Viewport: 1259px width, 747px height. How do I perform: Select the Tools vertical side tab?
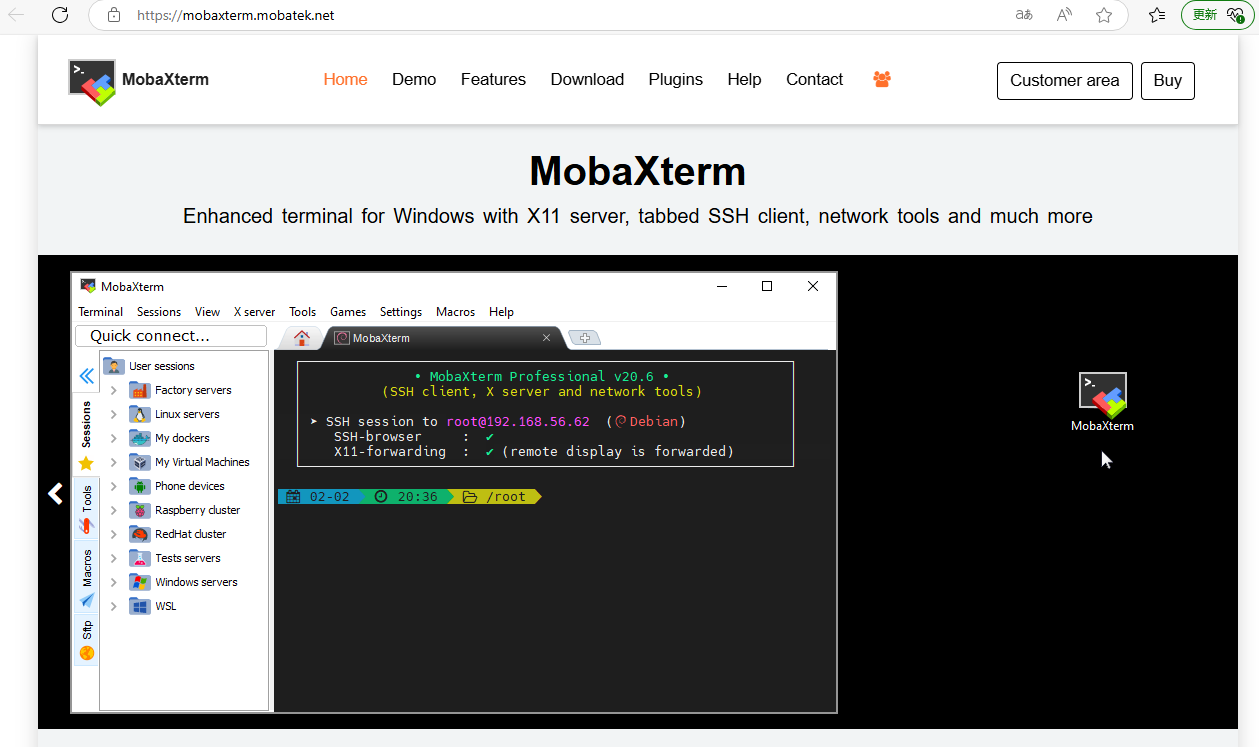[86, 508]
